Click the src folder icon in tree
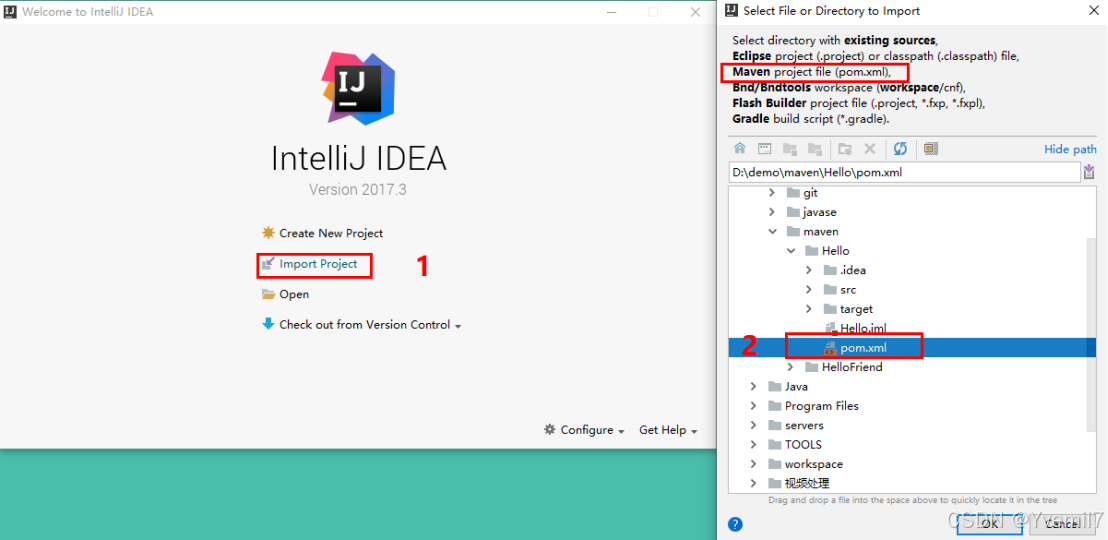The height and width of the screenshot is (540, 1108). click(x=830, y=289)
